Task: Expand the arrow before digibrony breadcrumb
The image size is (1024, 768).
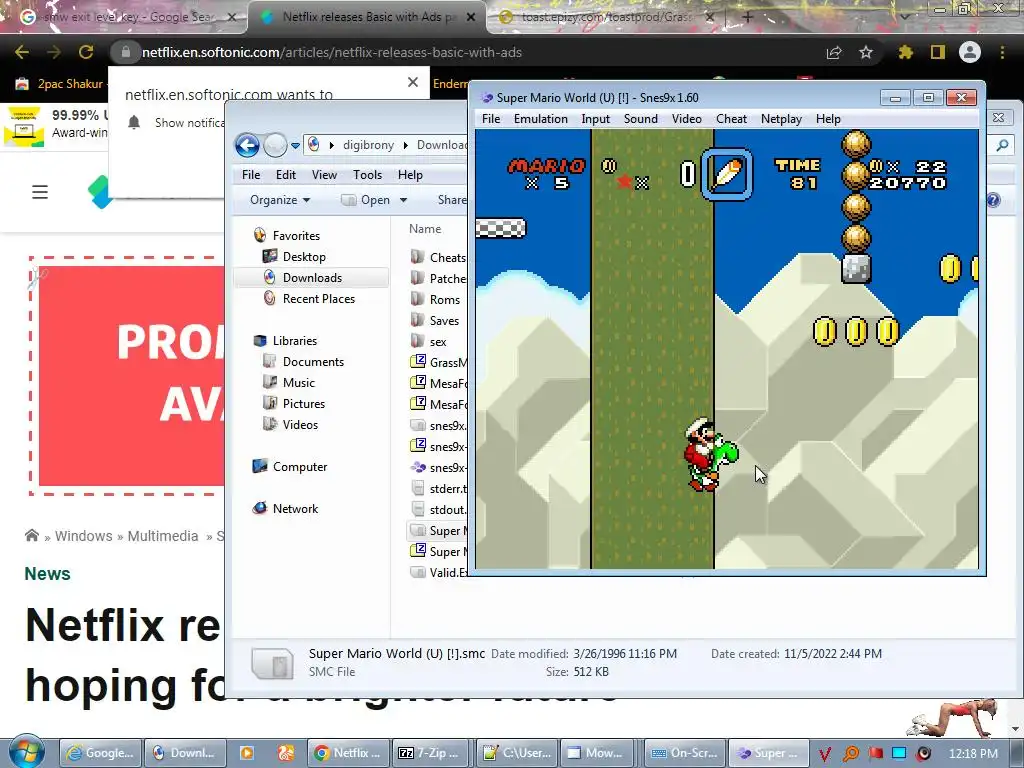Action: tap(331, 145)
